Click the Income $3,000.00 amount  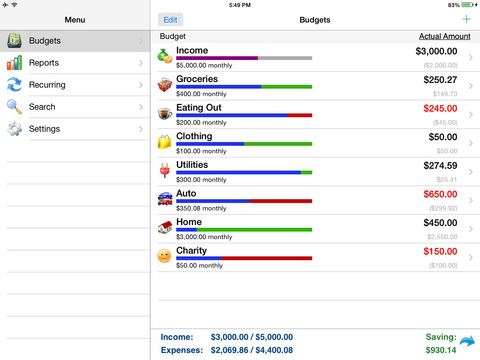click(x=436, y=51)
